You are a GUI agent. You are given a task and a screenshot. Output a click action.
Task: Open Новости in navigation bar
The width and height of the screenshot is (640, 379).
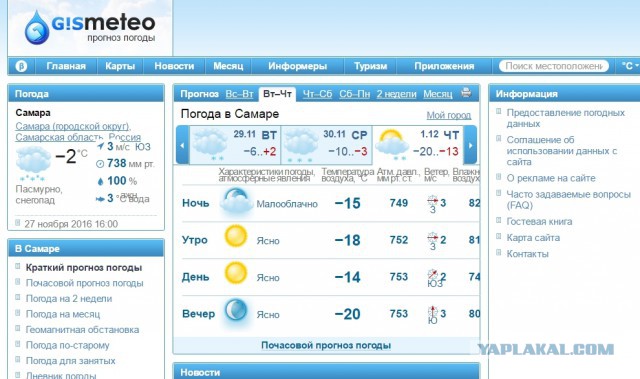click(x=174, y=66)
